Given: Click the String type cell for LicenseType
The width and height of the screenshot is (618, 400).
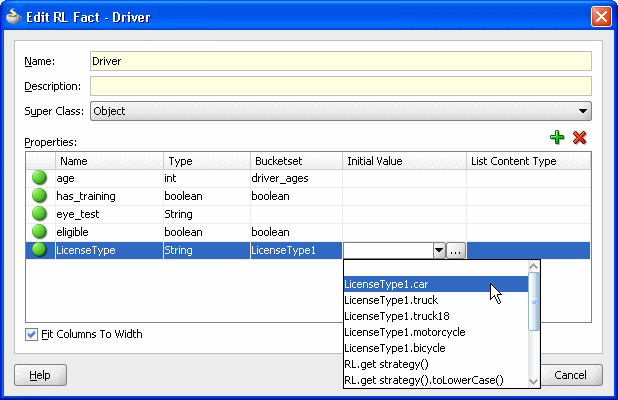Looking at the screenshot, I should click(207, 250).
